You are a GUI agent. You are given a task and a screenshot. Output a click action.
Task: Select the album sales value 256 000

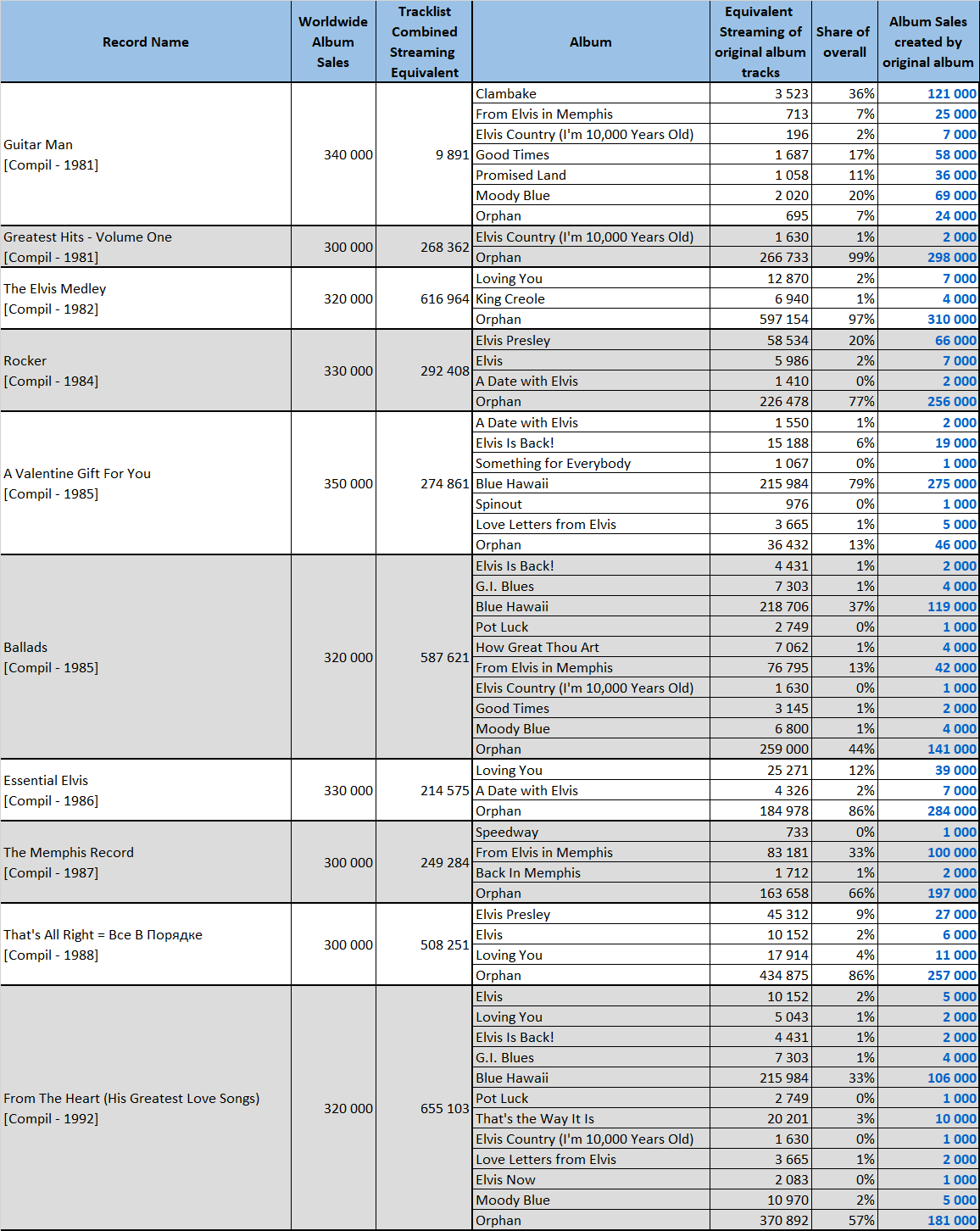928,401
